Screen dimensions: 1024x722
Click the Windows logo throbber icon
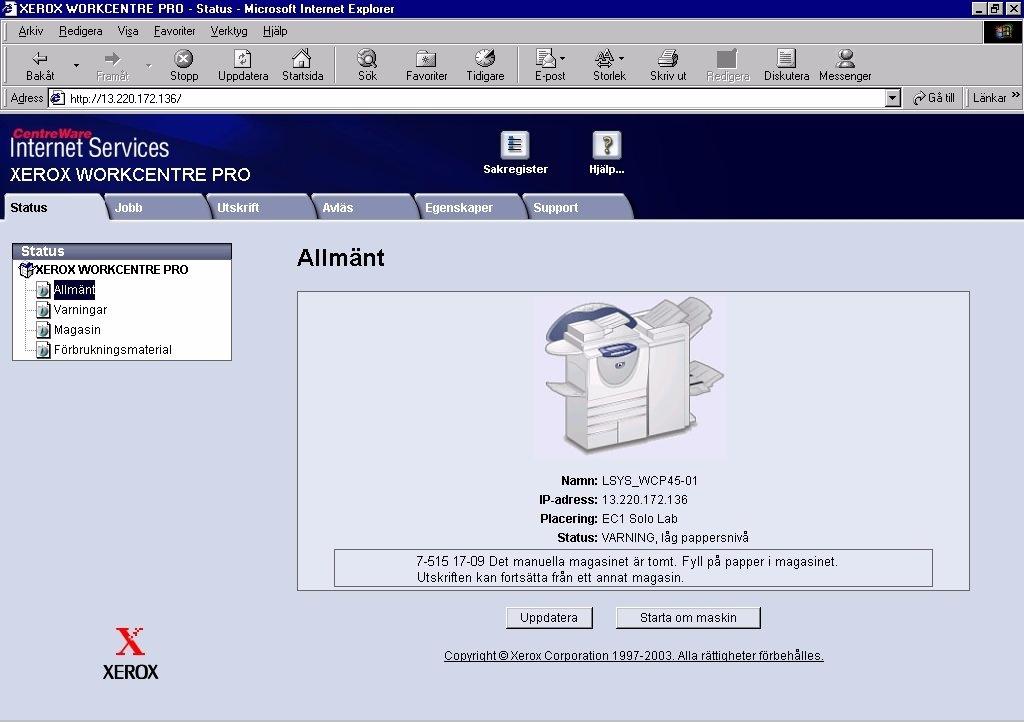[x=1002, y=32]
